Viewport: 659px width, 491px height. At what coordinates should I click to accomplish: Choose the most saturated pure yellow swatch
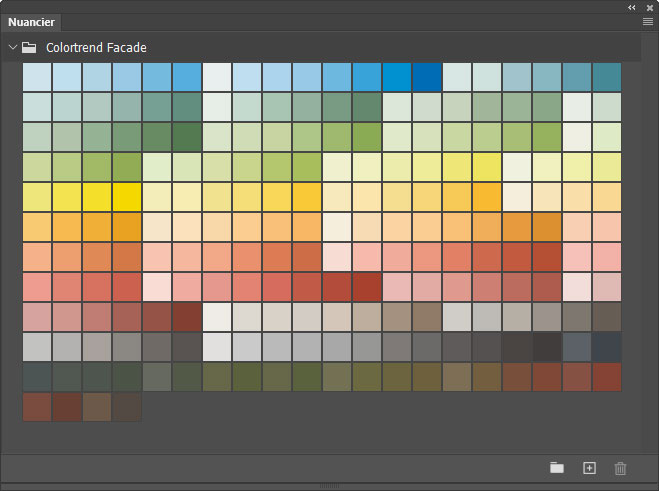coord(127,197)
